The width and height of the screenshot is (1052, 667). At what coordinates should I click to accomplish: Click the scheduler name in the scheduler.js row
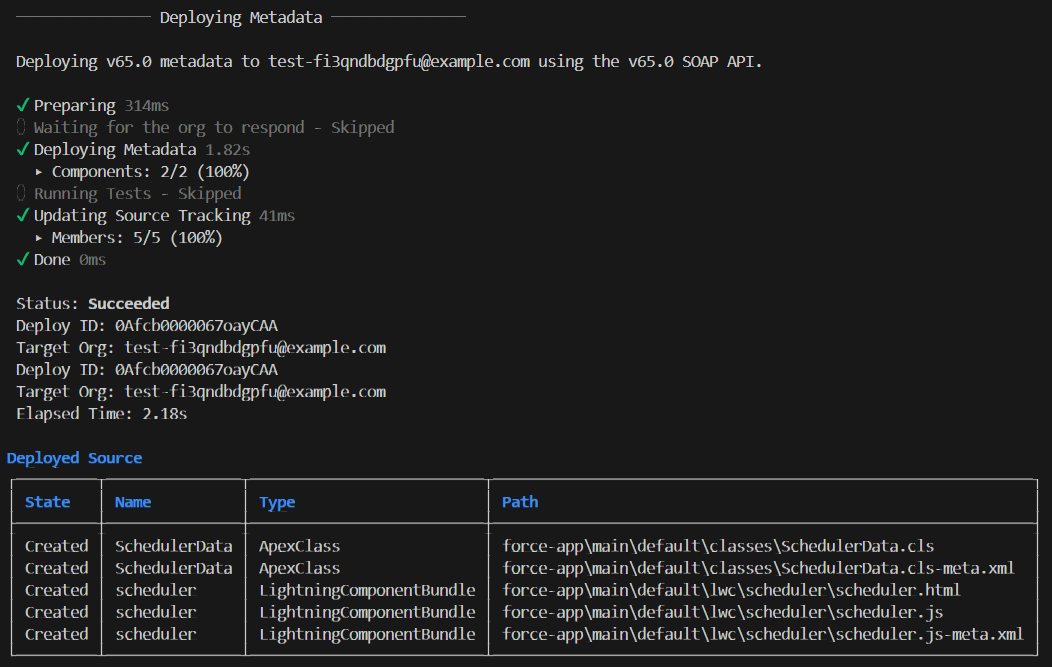tap(156, 612)
